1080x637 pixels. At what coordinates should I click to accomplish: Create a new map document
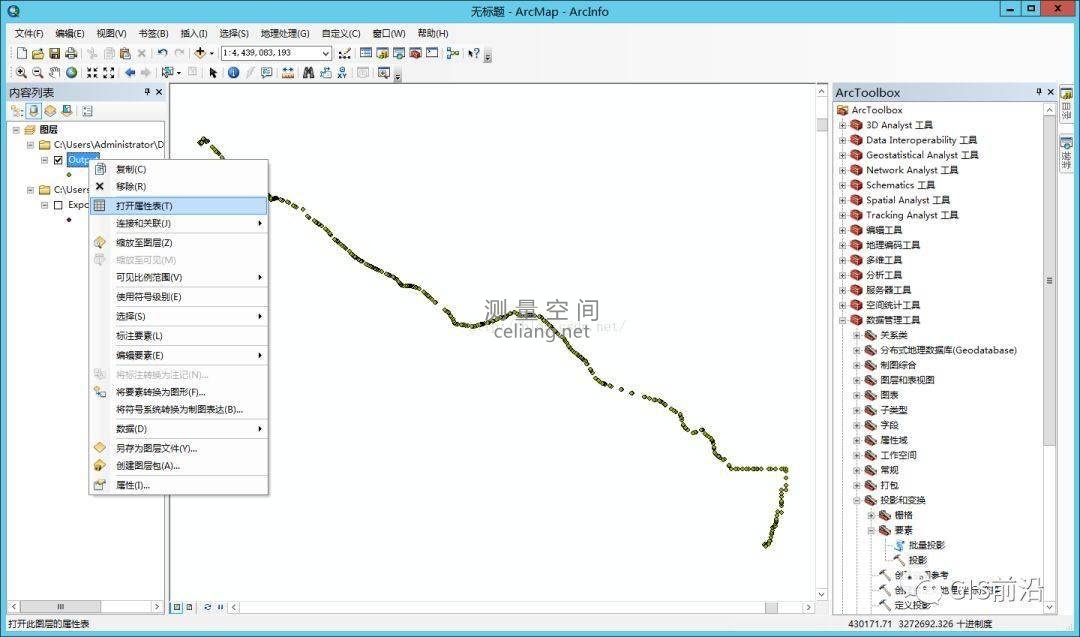click(x=22, y=53)
